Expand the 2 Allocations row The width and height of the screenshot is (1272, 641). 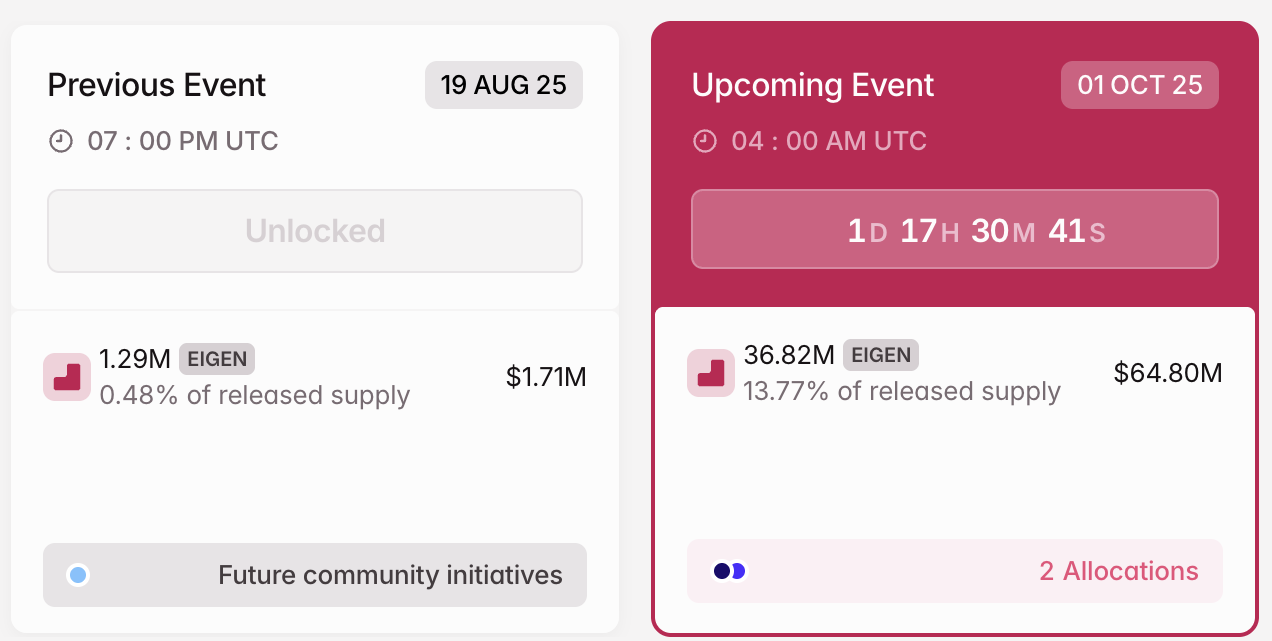1118,571
